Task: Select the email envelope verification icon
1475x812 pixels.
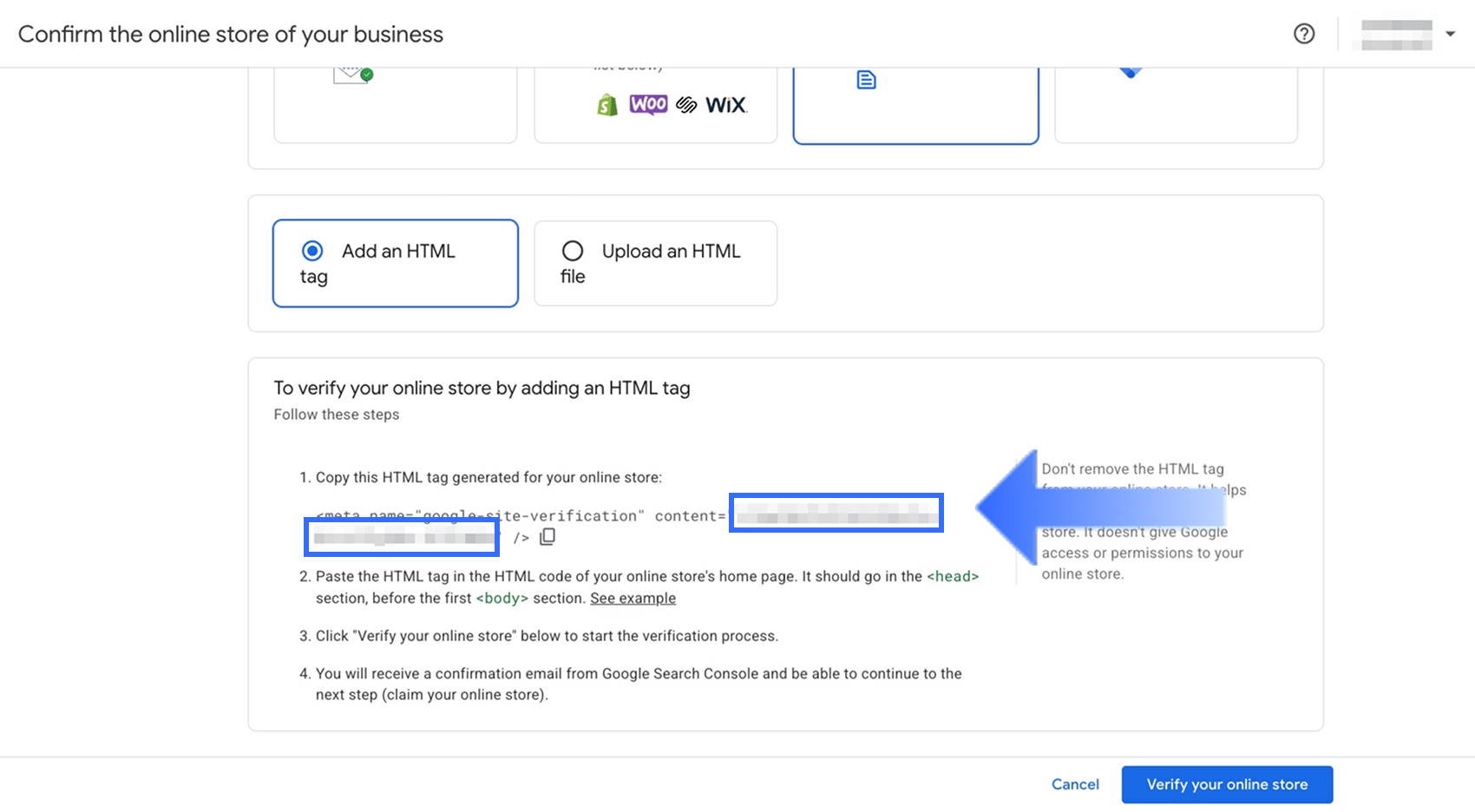Action: (352, 75)
